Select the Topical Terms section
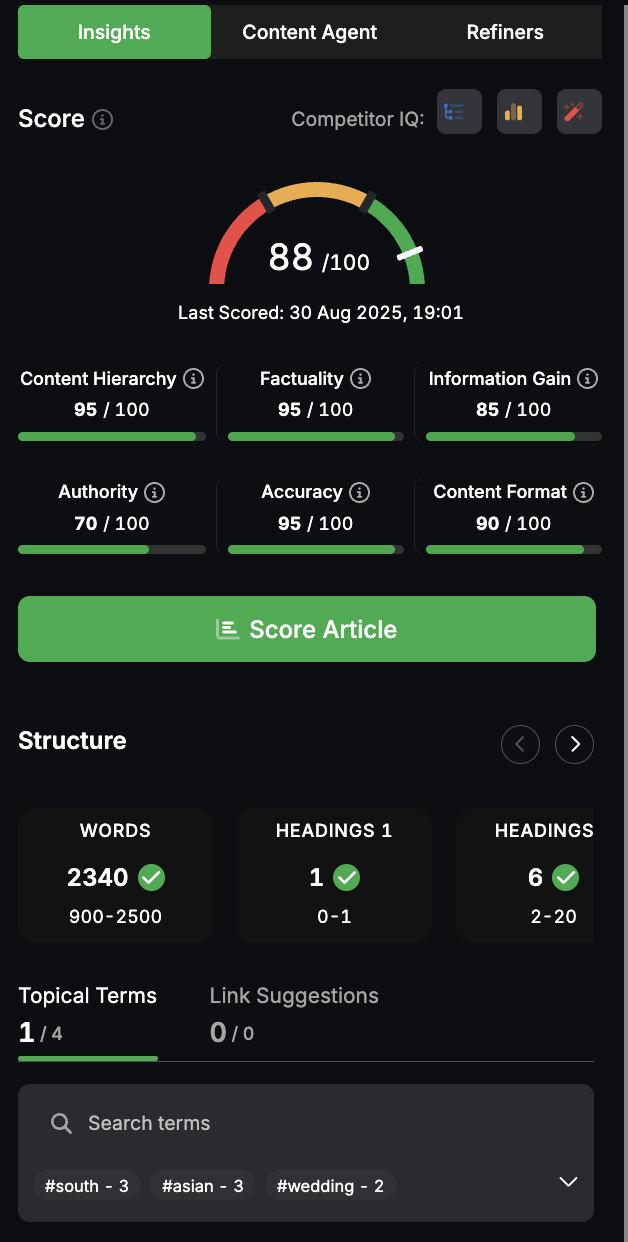The image size is (628, 1242). tap(87, 995)
